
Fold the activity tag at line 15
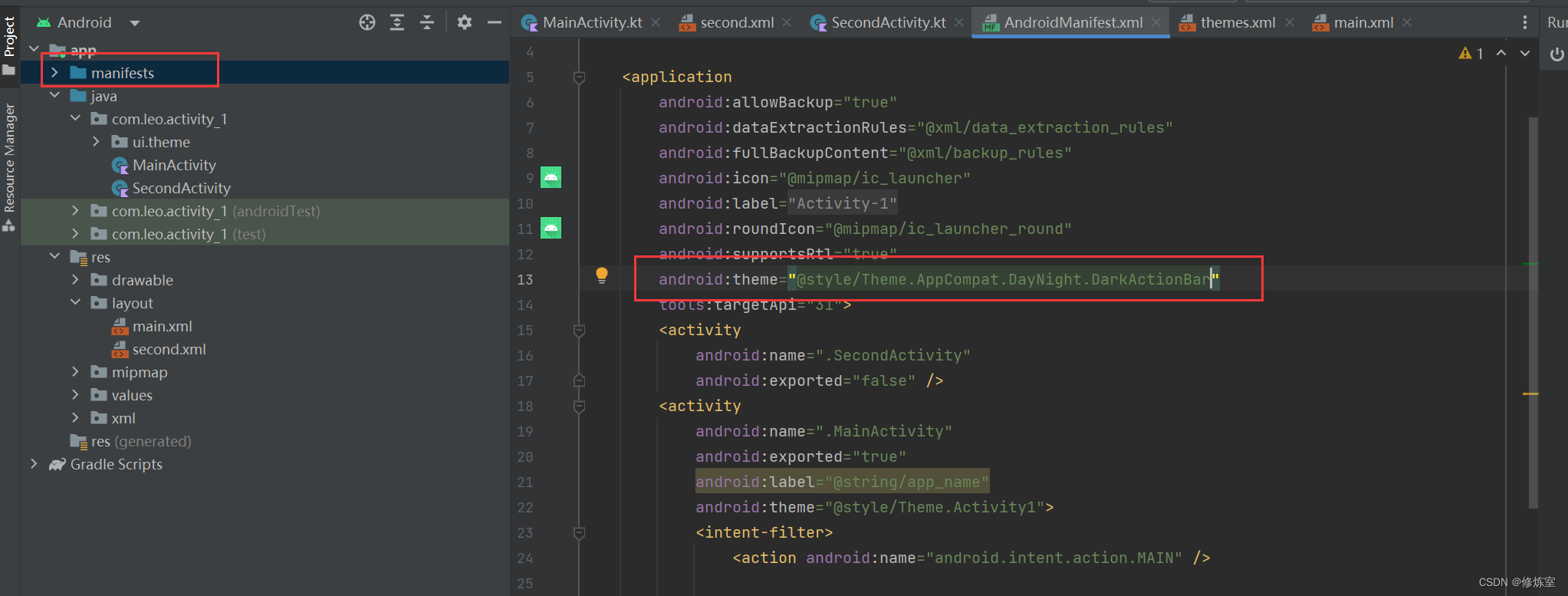580,330
